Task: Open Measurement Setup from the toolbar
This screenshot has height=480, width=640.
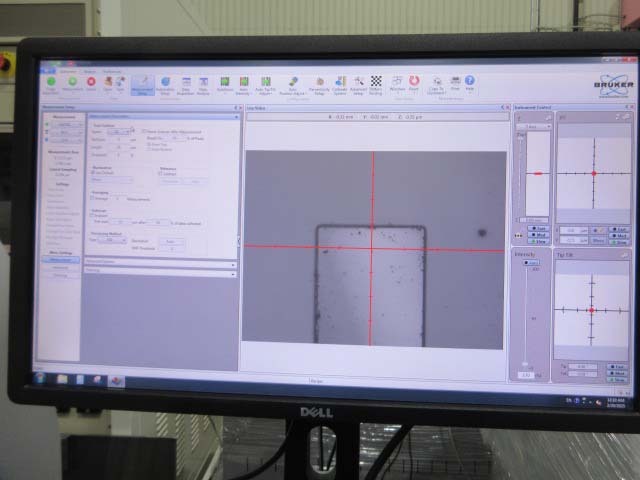Action: [142, 86]
